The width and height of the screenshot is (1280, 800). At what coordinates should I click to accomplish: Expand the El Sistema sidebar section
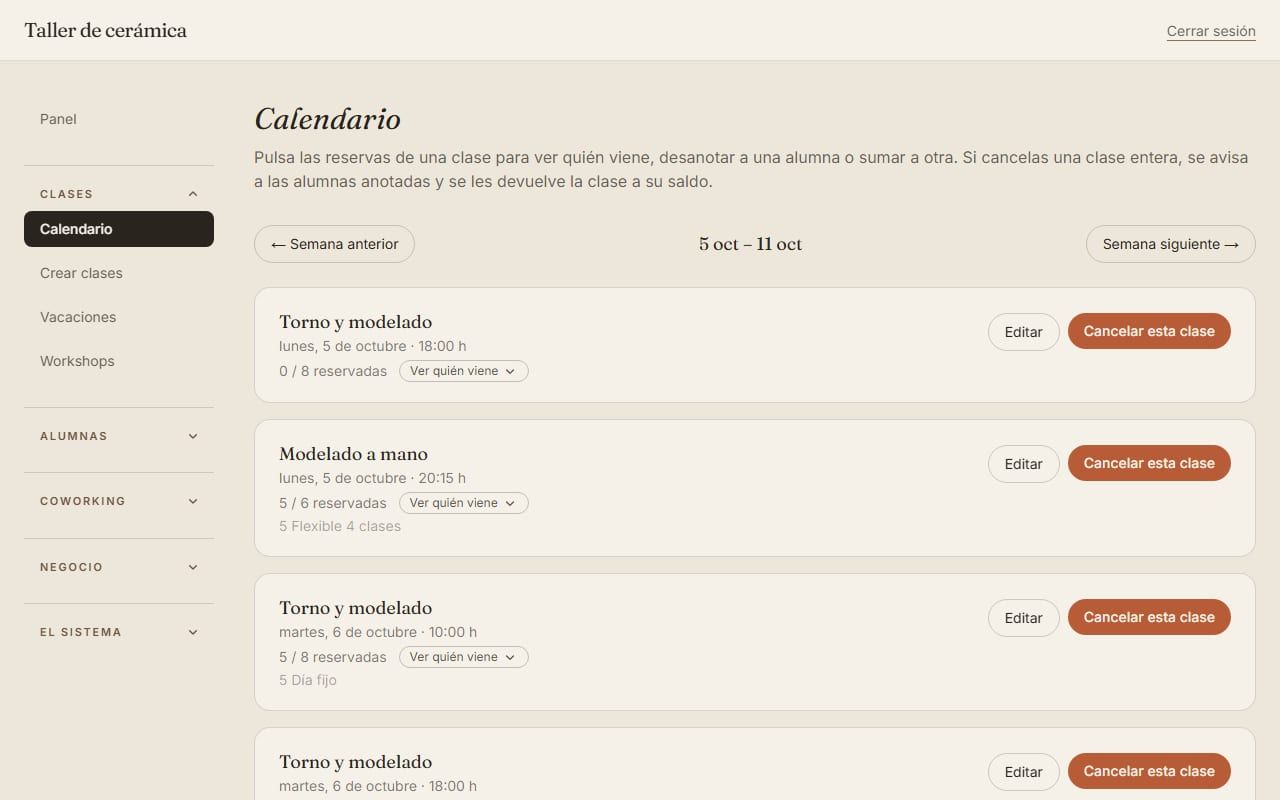pyautogui.click(x=119, y=632)
